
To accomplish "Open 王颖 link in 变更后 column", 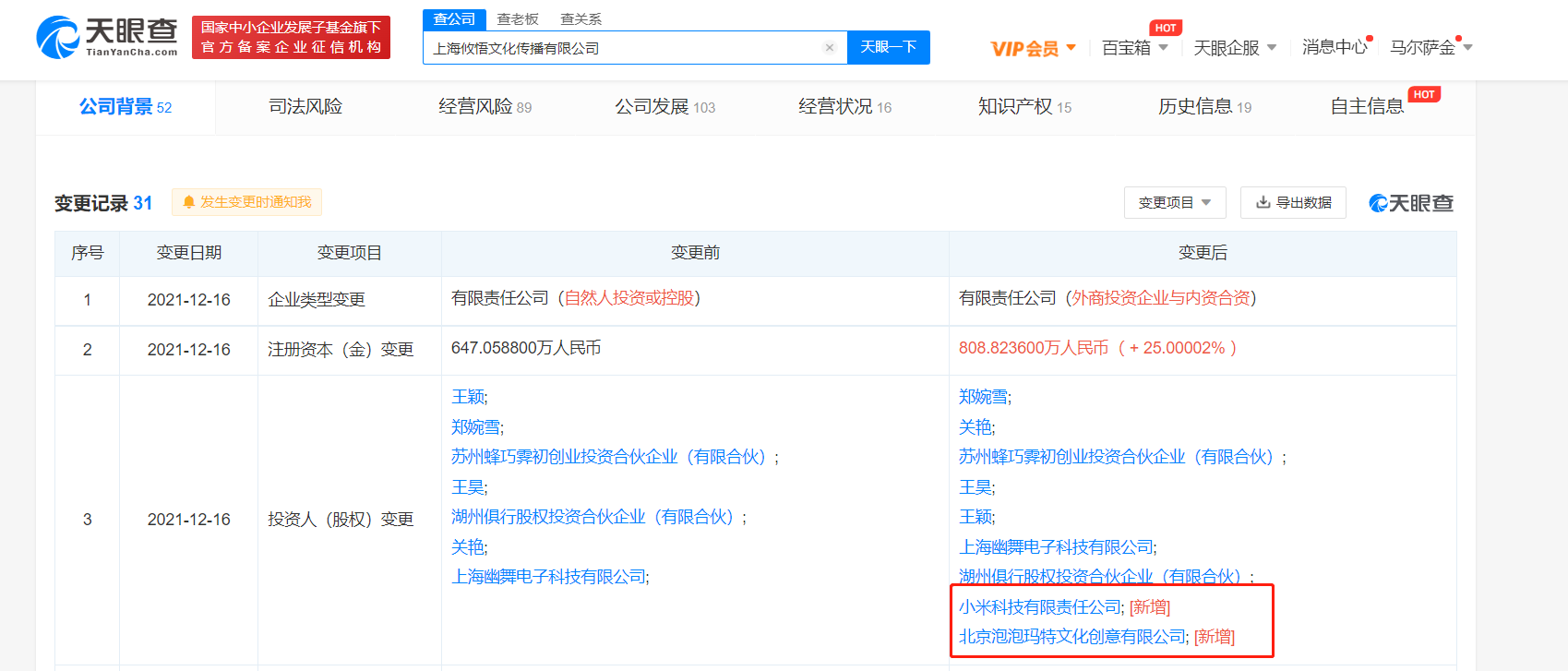I will [976, 517].
